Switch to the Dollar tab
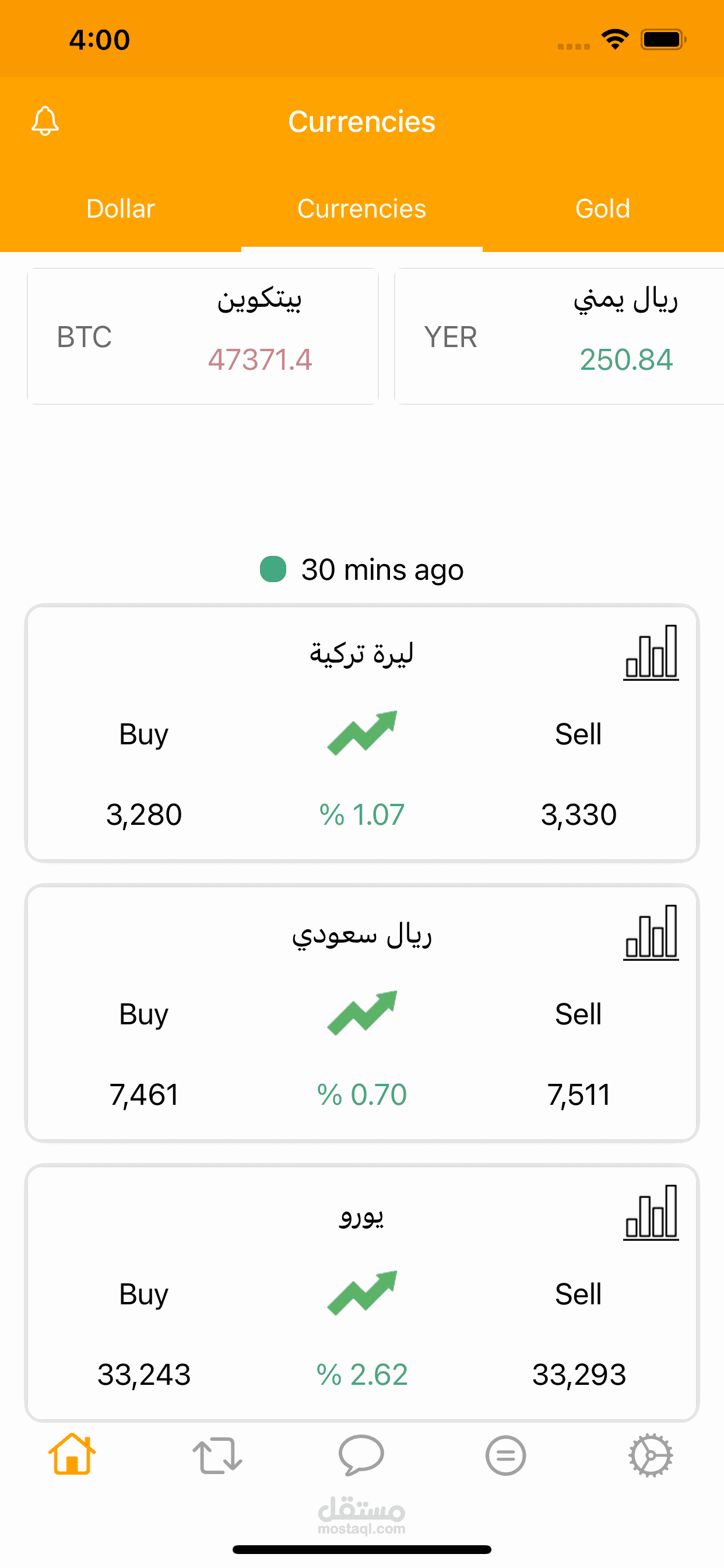The width and height of the screenshot is (724, 1568). (121, 209)
